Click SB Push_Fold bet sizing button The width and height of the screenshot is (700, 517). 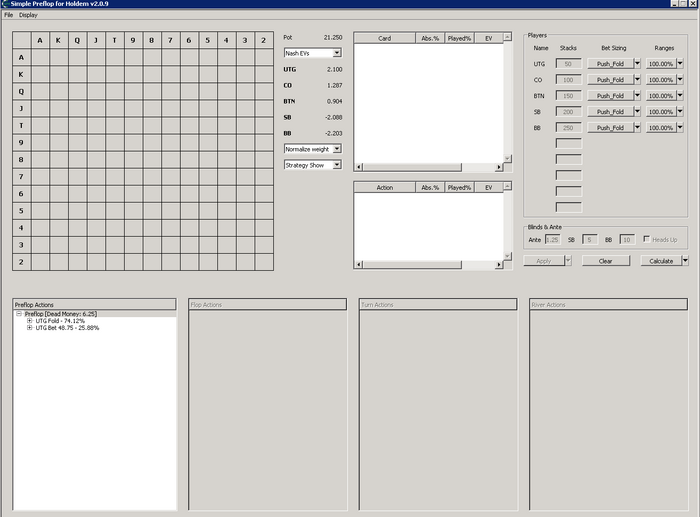(610, 112)
